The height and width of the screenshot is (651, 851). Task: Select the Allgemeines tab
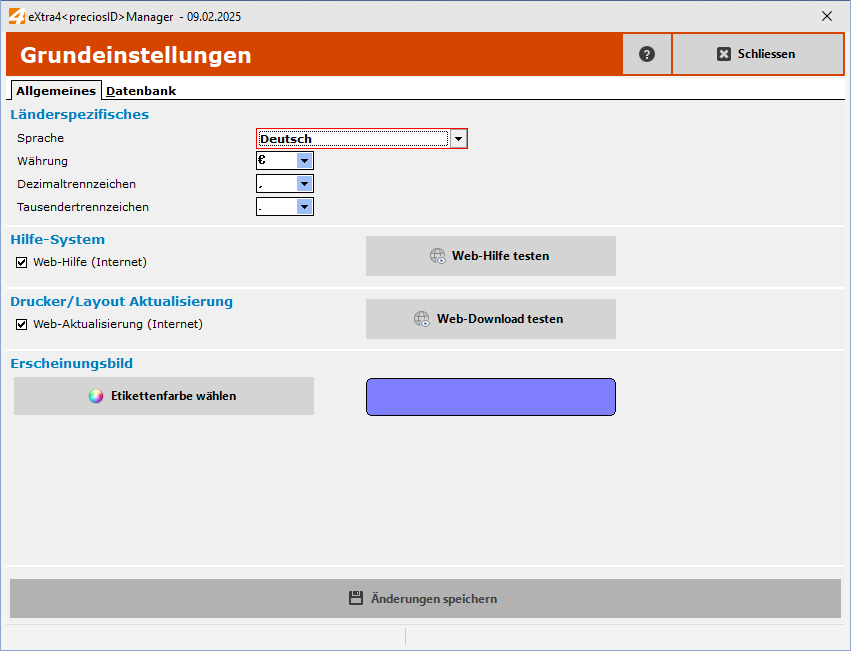(55, 90)
